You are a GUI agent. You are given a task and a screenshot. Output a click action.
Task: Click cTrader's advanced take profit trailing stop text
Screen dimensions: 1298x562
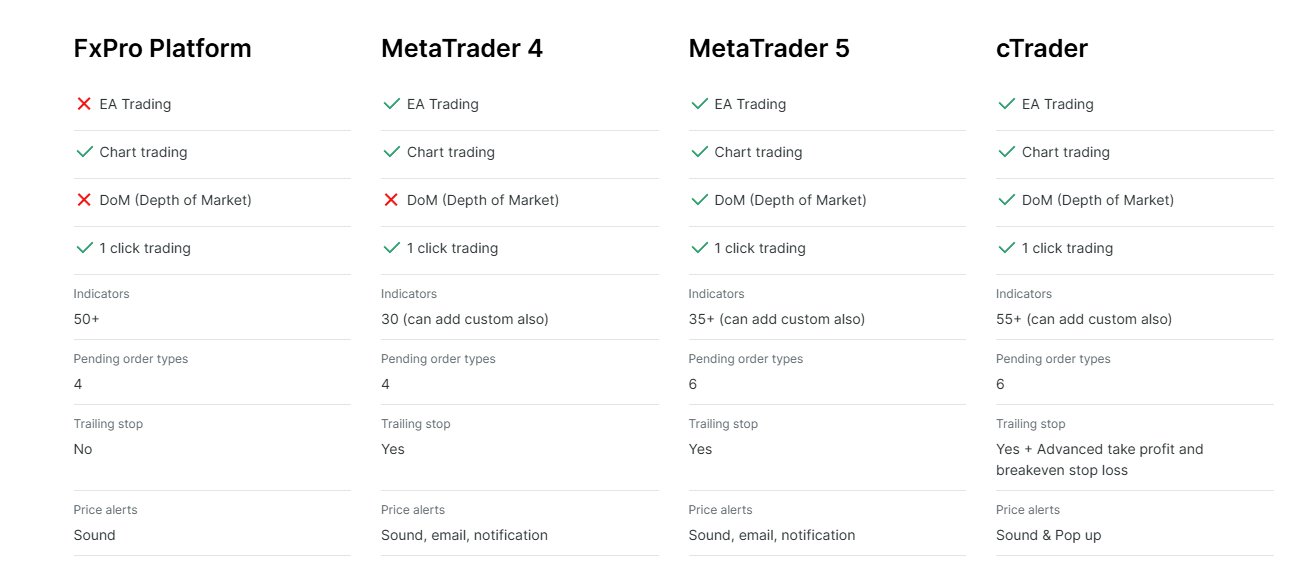pos(1099,460)
